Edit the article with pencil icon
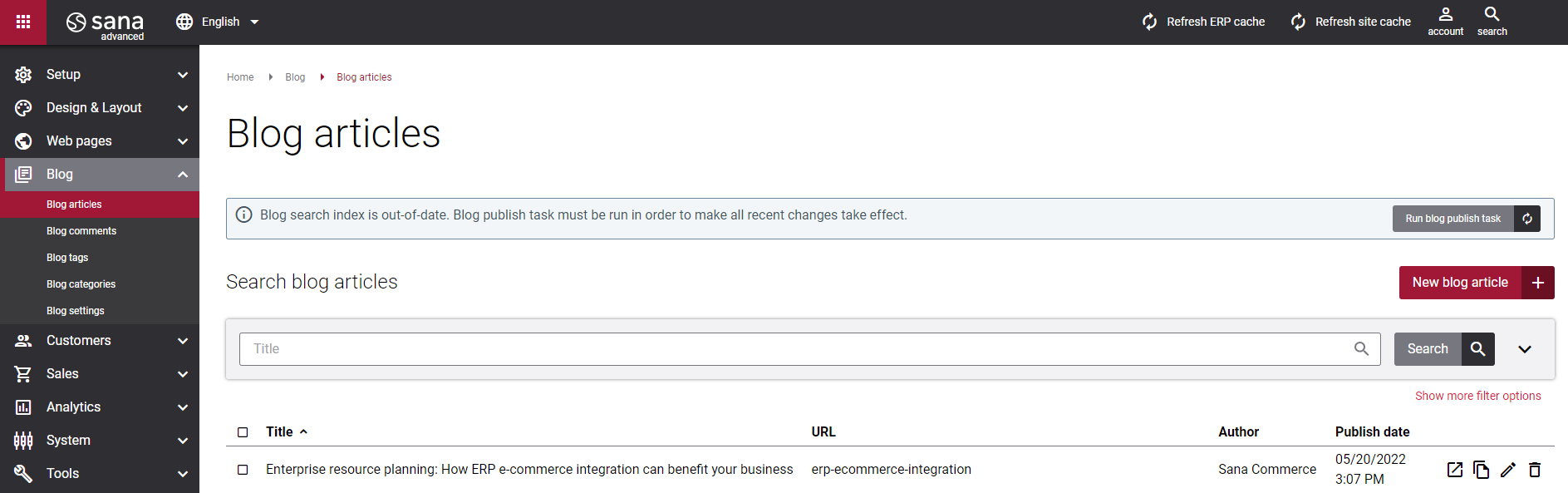This screenshot has height=493, width=1568. click(1508, 470)
